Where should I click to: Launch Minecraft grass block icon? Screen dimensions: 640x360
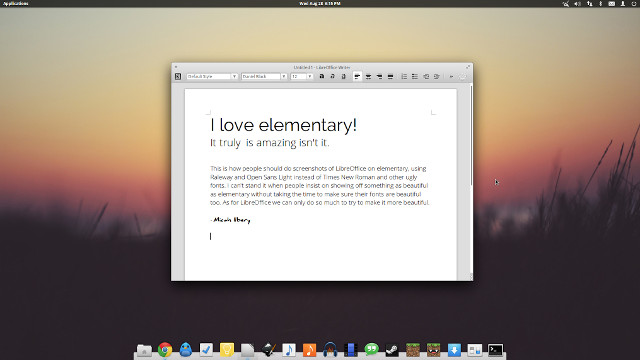(413, 350)
